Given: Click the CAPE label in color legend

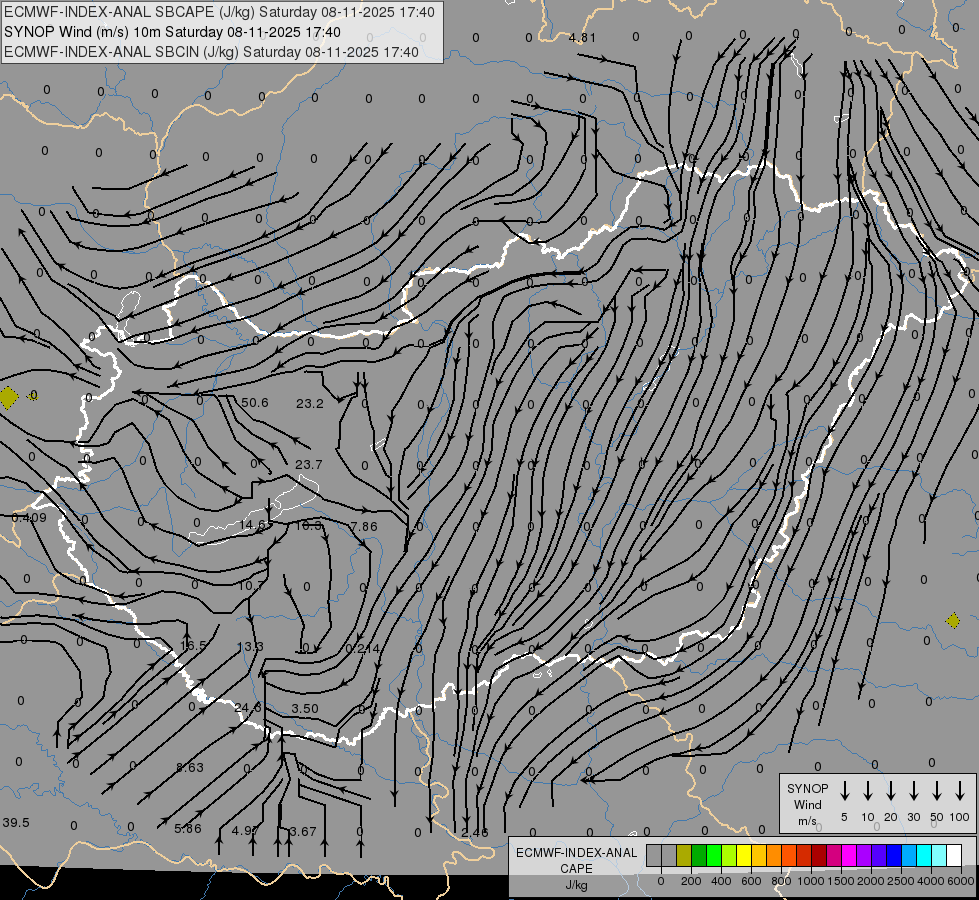Looking at the screenshot, I should 576,869.
